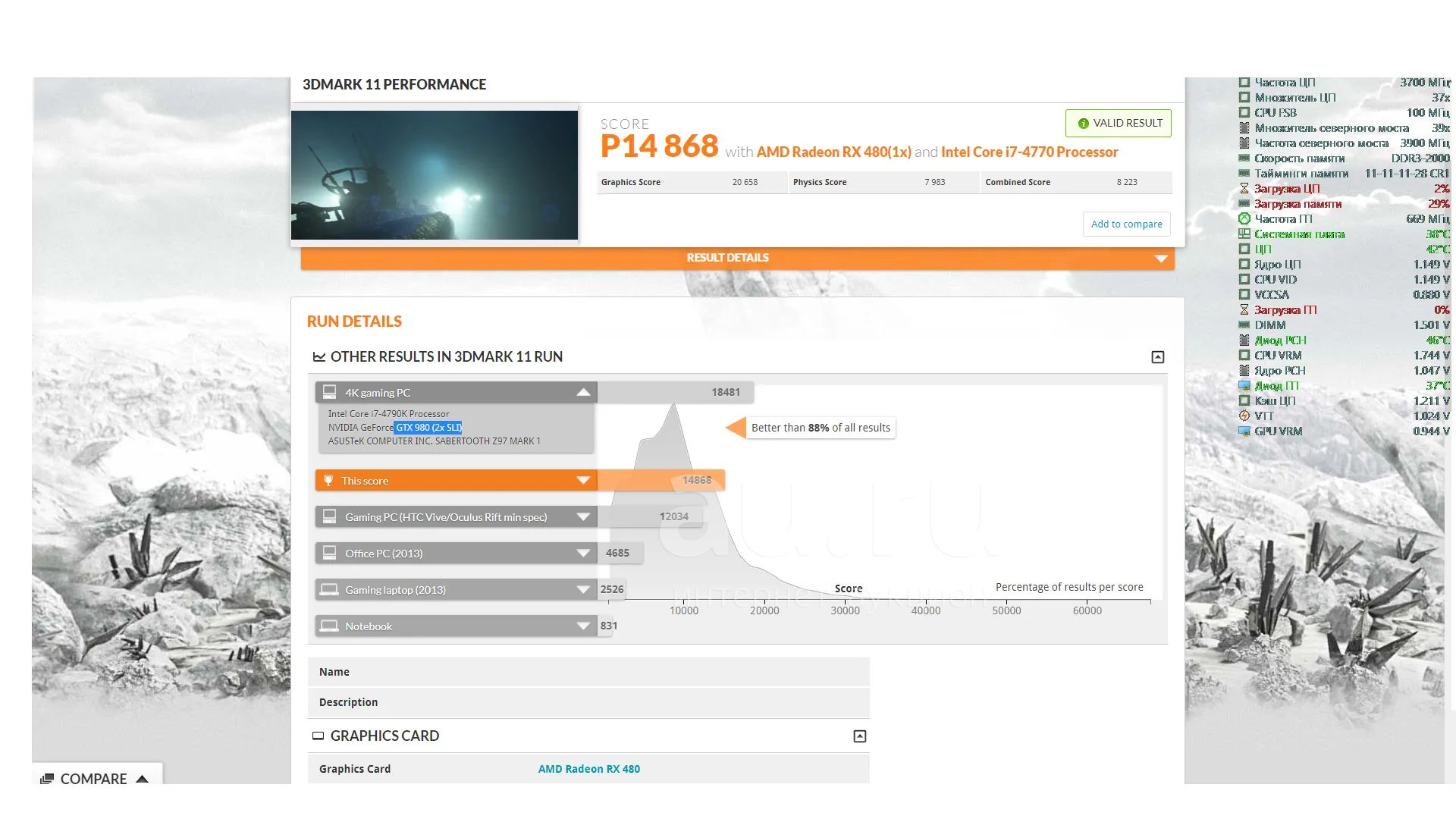1456x819 pixels.
Task: Click the chart icon beside Other Results heading
Action: (319, 357)
